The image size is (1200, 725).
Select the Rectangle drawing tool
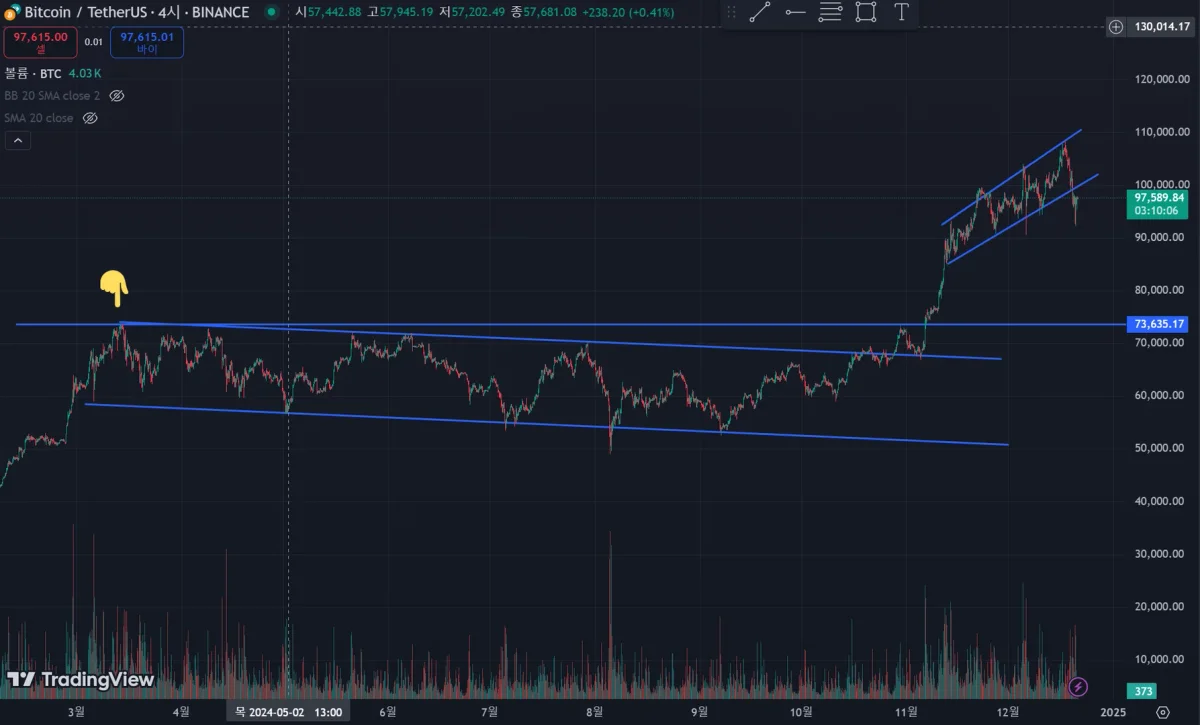(x=866, y=13)
